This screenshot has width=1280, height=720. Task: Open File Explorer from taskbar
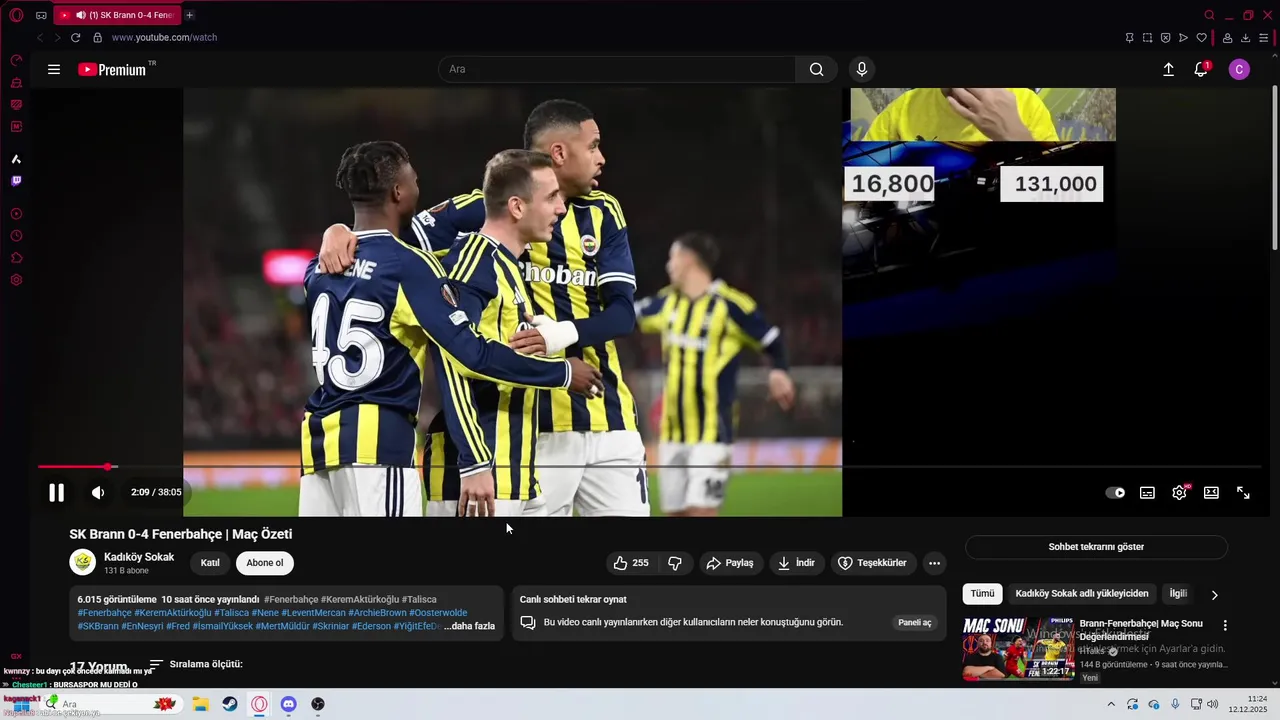tap(199, 704)
